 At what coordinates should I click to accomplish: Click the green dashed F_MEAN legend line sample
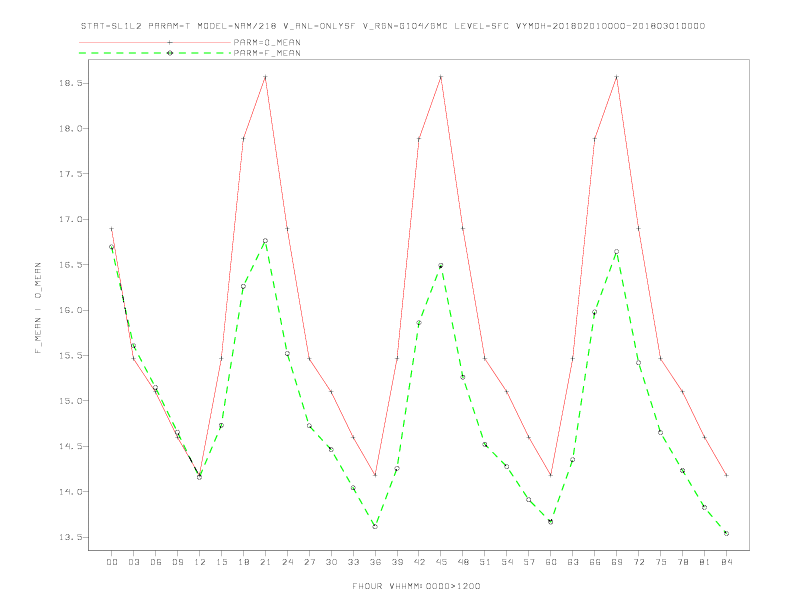155,53
